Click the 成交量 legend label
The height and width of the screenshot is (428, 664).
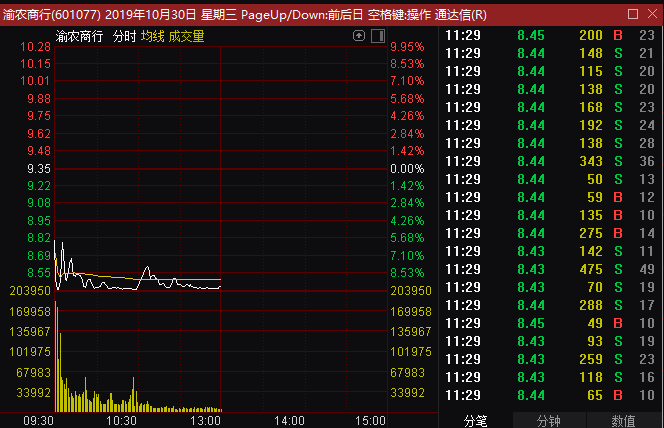(x=186, y=36)
